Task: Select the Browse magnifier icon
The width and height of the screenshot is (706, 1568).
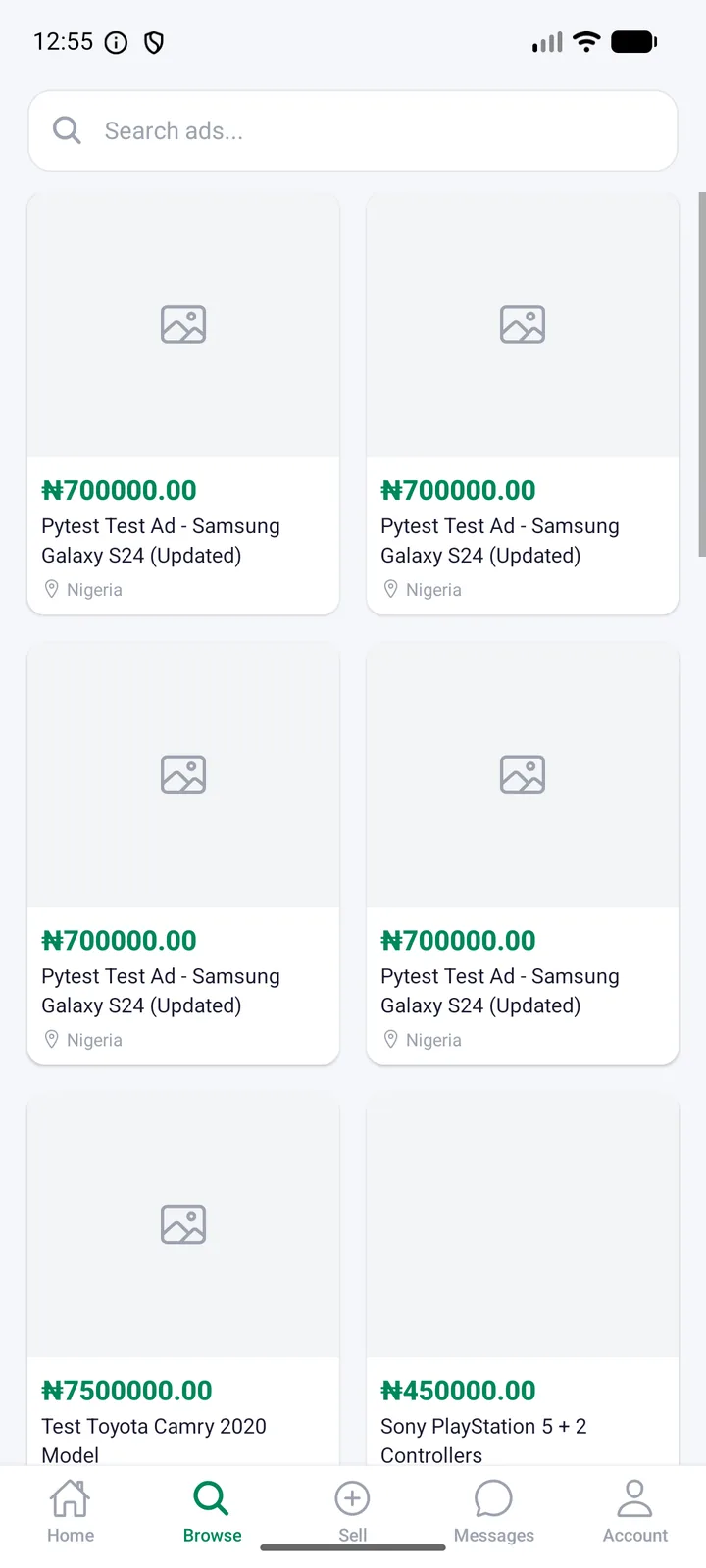Action: (211, 1497)
